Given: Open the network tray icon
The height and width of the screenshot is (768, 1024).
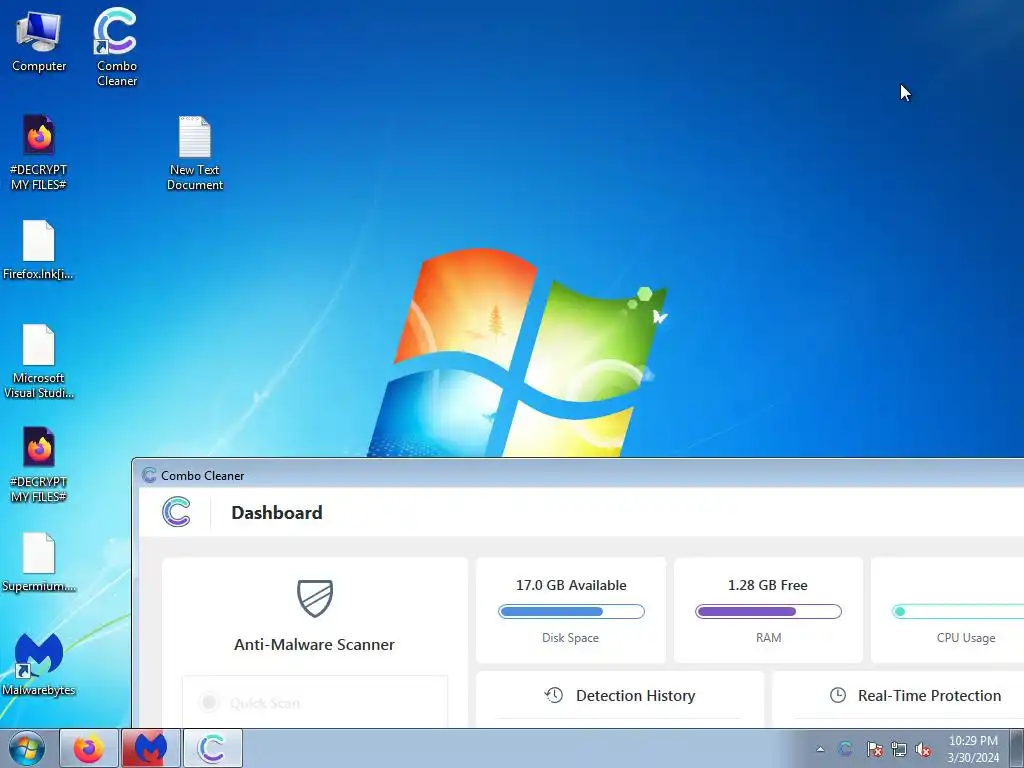Looking at the screenshot, I should click(899, 749).
